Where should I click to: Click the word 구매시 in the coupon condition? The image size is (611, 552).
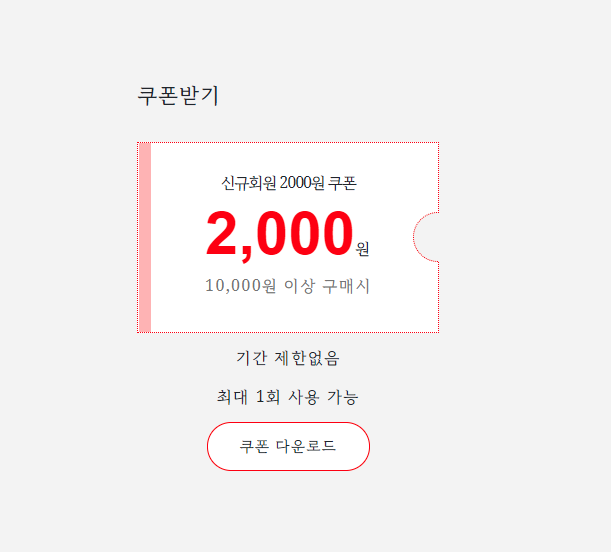[346, 286]
